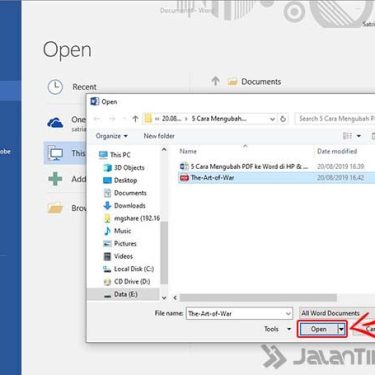375x375 pixels.
Task: Go up one level with Documents up arrow
Action: 216,81
